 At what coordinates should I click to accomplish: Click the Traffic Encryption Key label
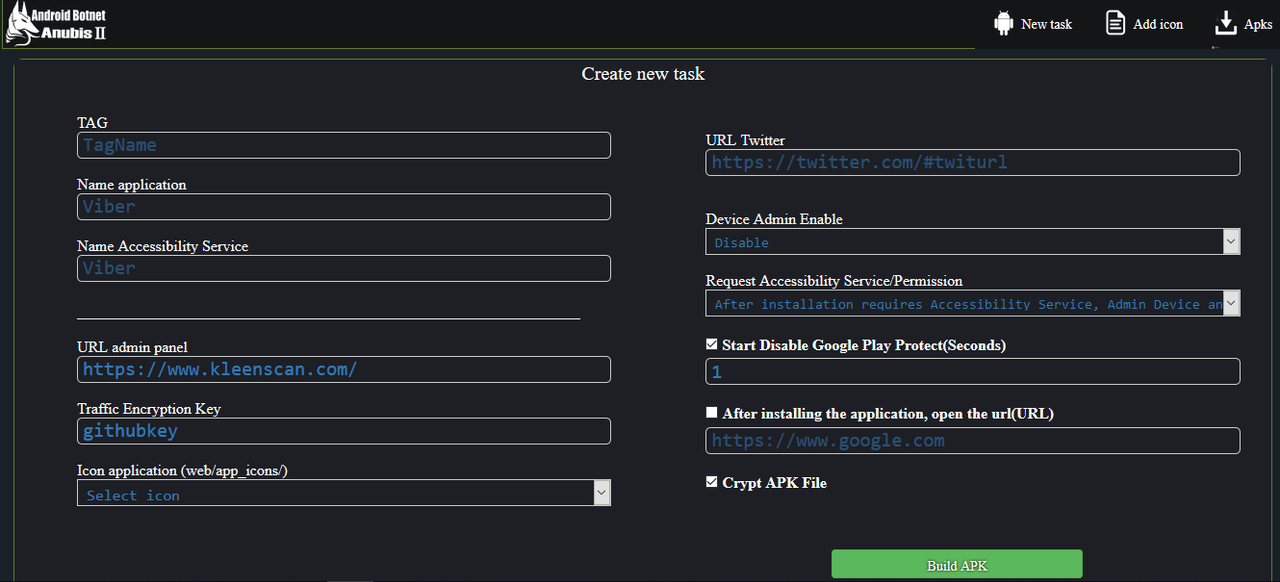pyautogui.click(x=149, y=409)
